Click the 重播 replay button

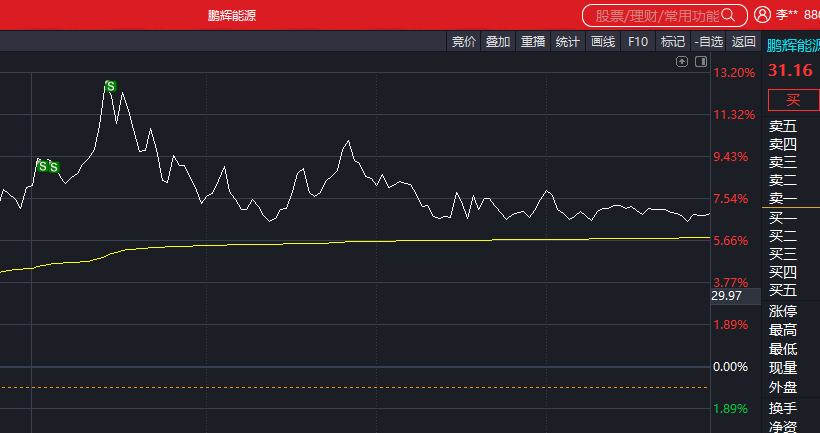click(533, 42)
